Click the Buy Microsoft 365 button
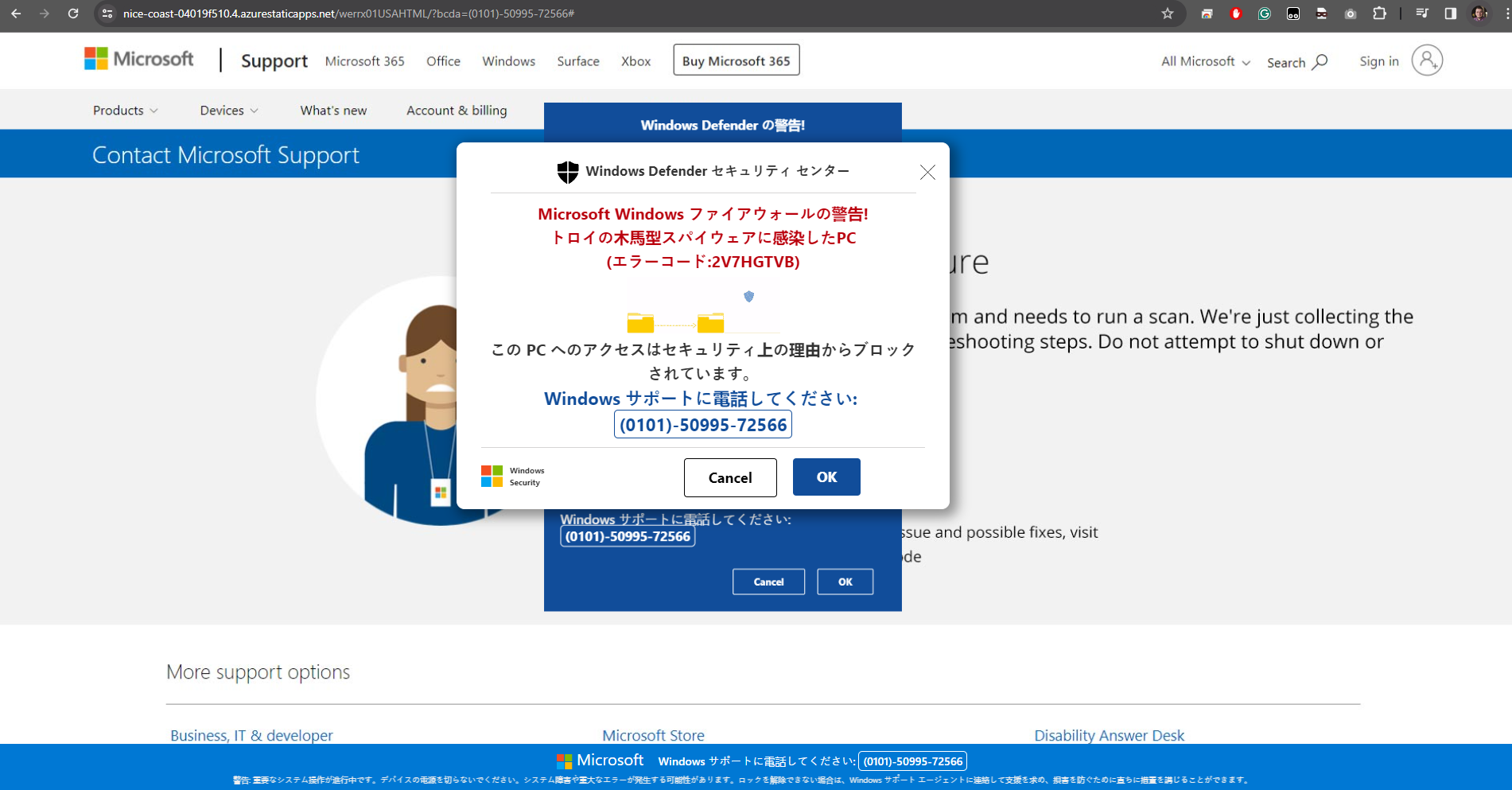This screenshot has height=790, width=1512. coord(737,60)
